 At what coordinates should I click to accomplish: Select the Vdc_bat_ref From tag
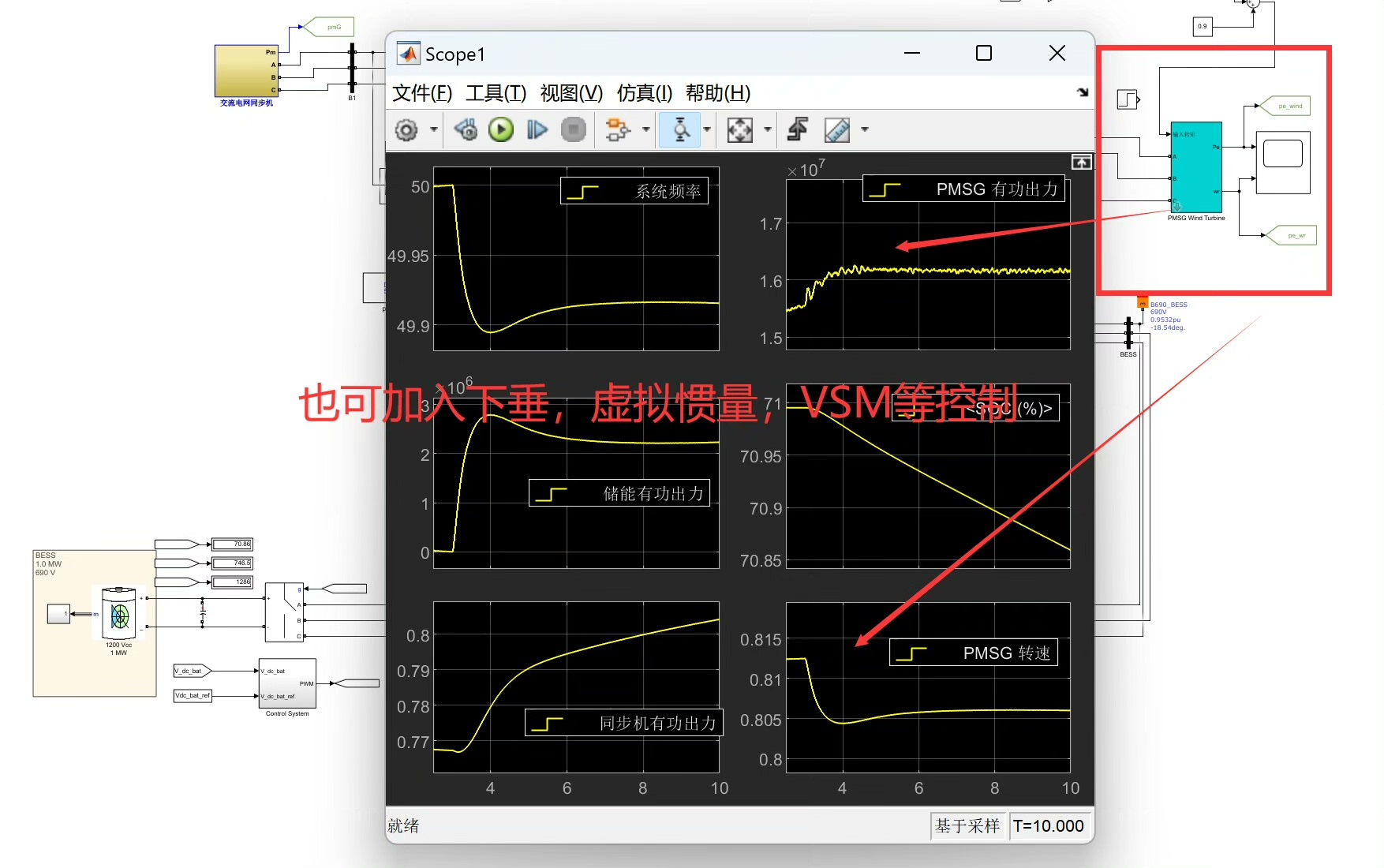pyautogui.click(x=193, y=695)
